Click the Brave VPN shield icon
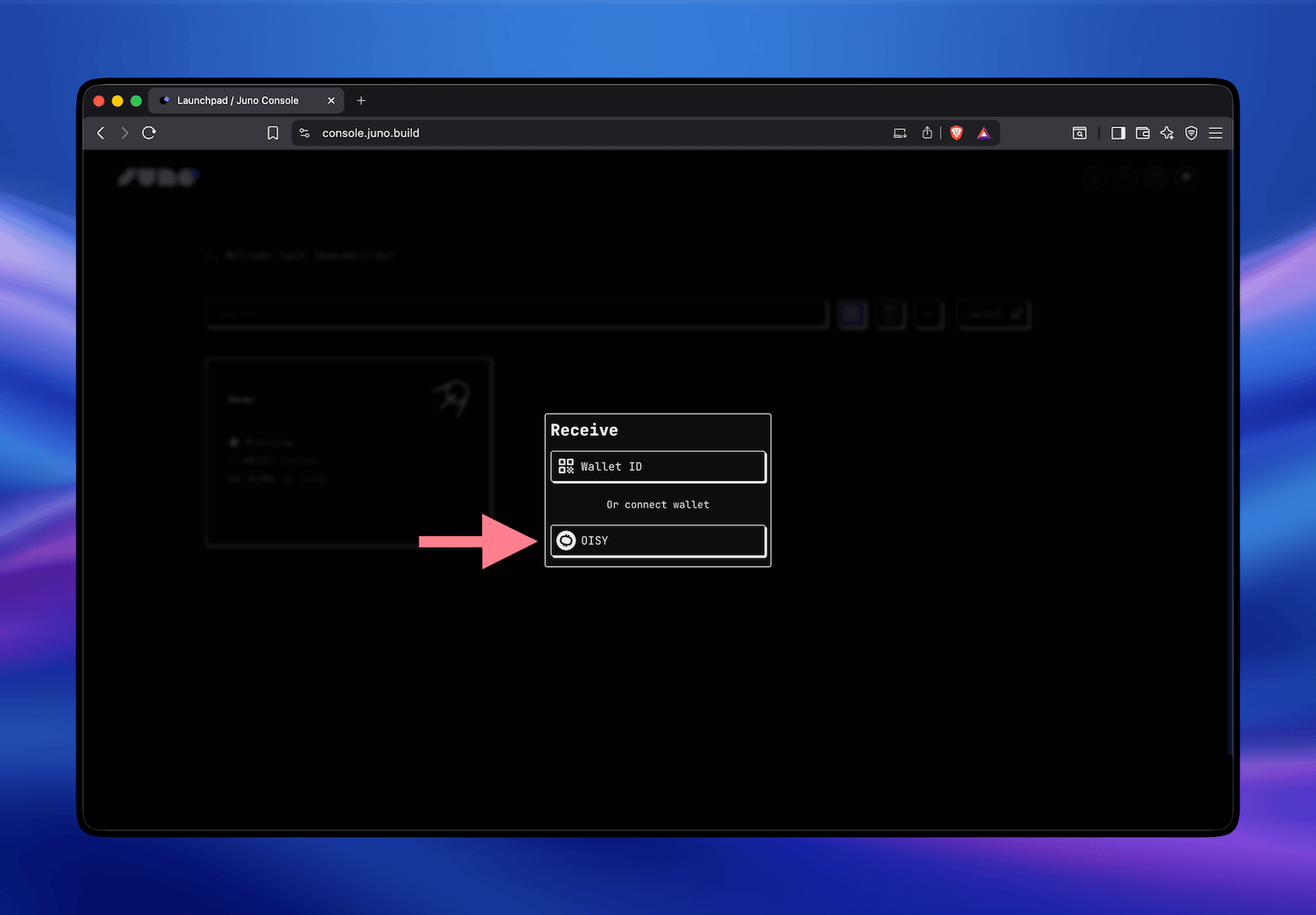 pos(1191,132)
